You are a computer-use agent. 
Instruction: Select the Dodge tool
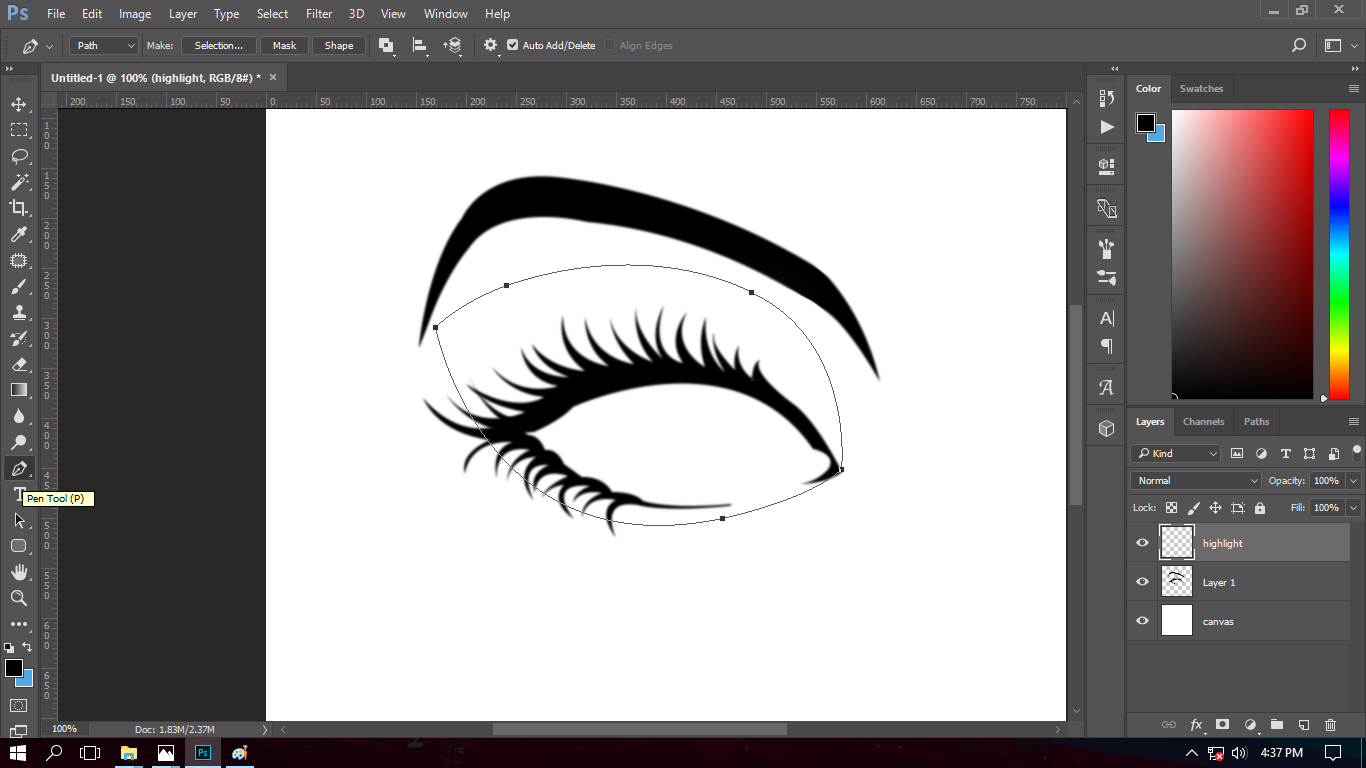pos(18,442)
